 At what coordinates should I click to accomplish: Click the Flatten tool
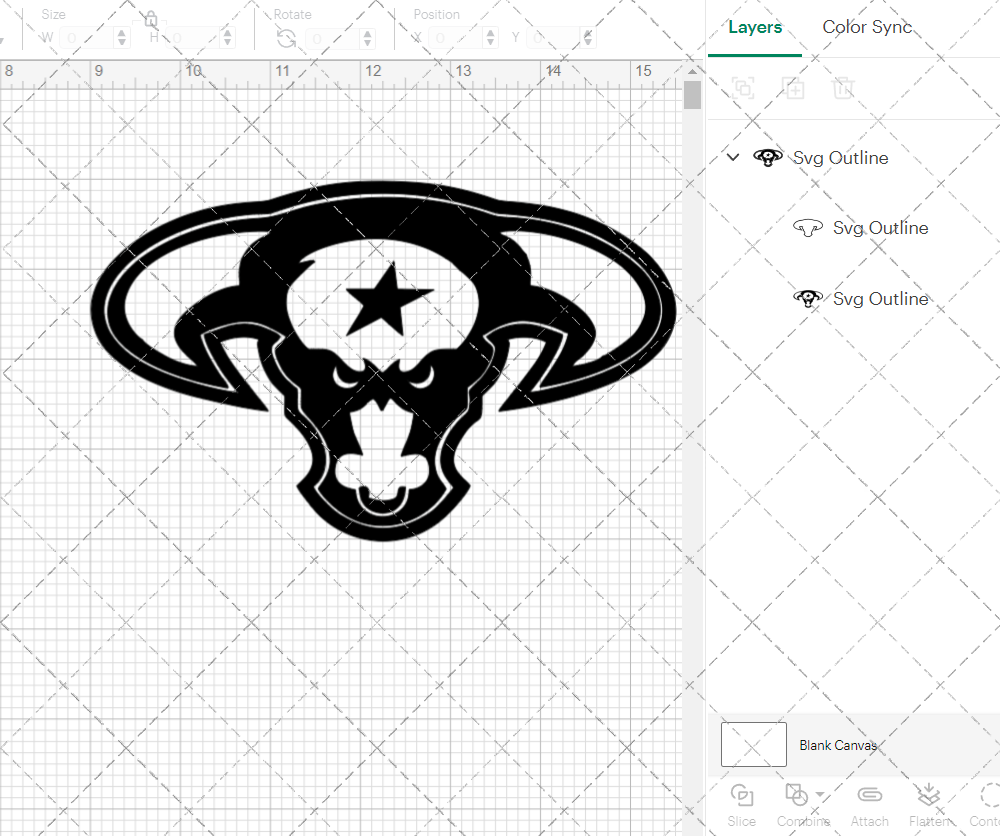929,805
